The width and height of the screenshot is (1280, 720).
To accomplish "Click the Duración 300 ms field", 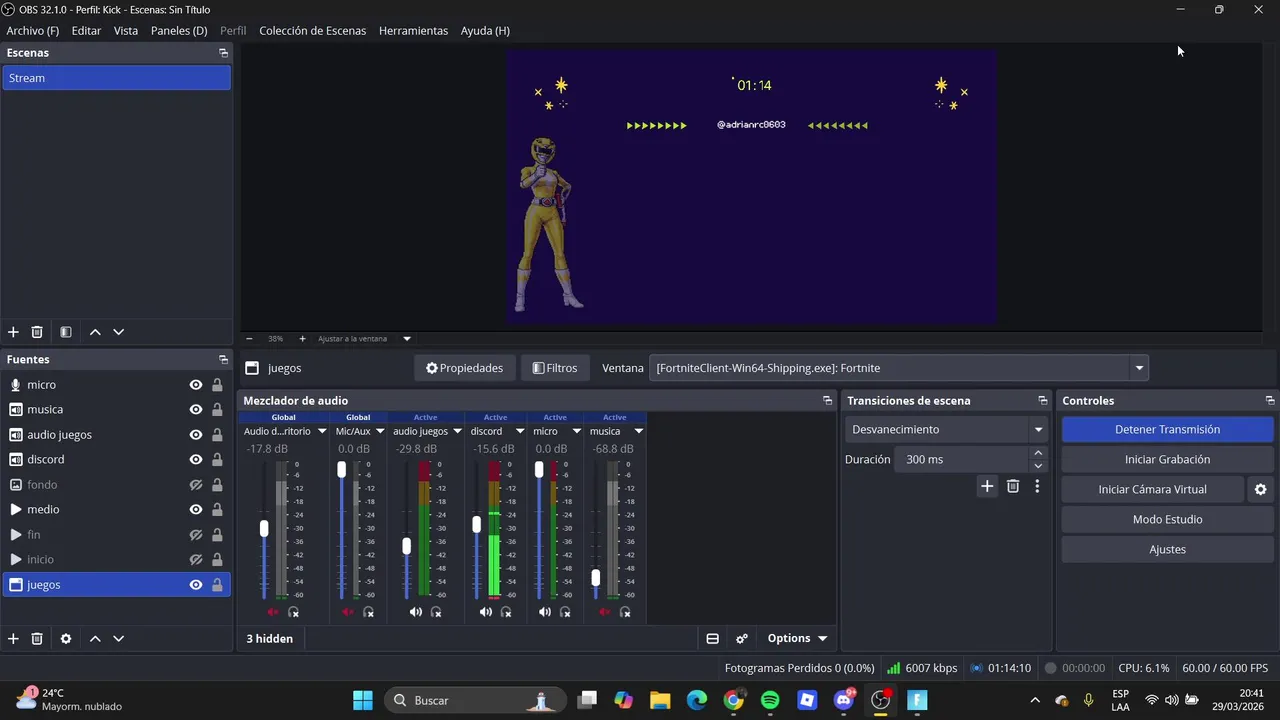I will coord(962,460).
